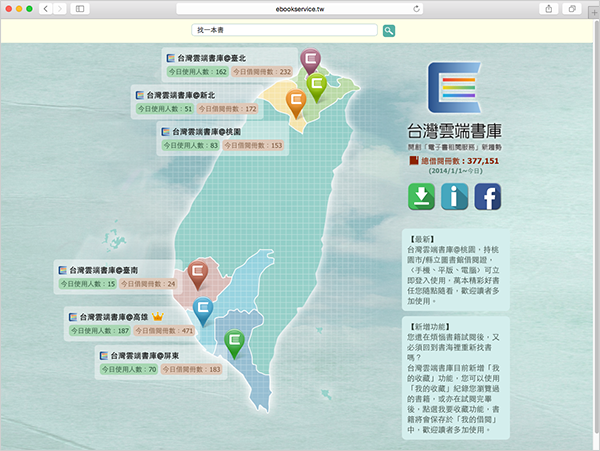Click Tainan's 今日借閱冊數：24 badge

pyautogui.click(x=148, y=284)
